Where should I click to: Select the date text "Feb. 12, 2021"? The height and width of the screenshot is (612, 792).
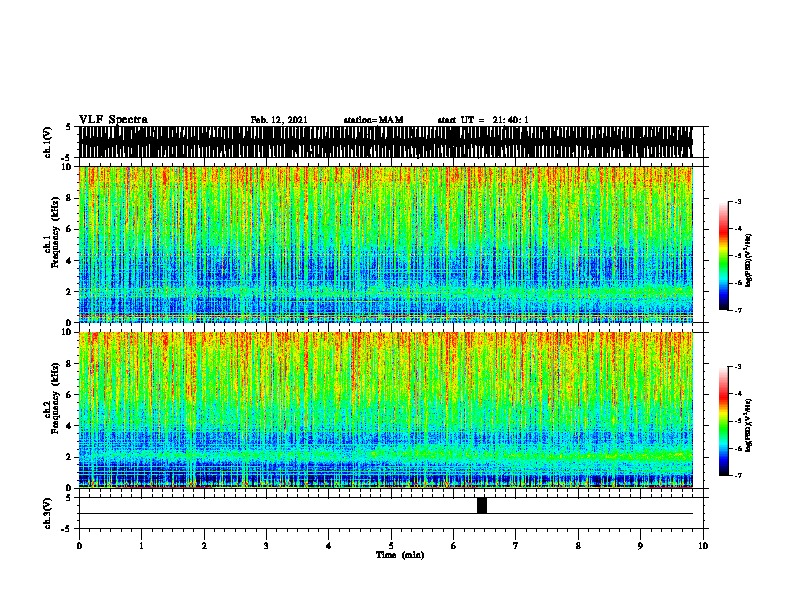click(x=279, y=120)
